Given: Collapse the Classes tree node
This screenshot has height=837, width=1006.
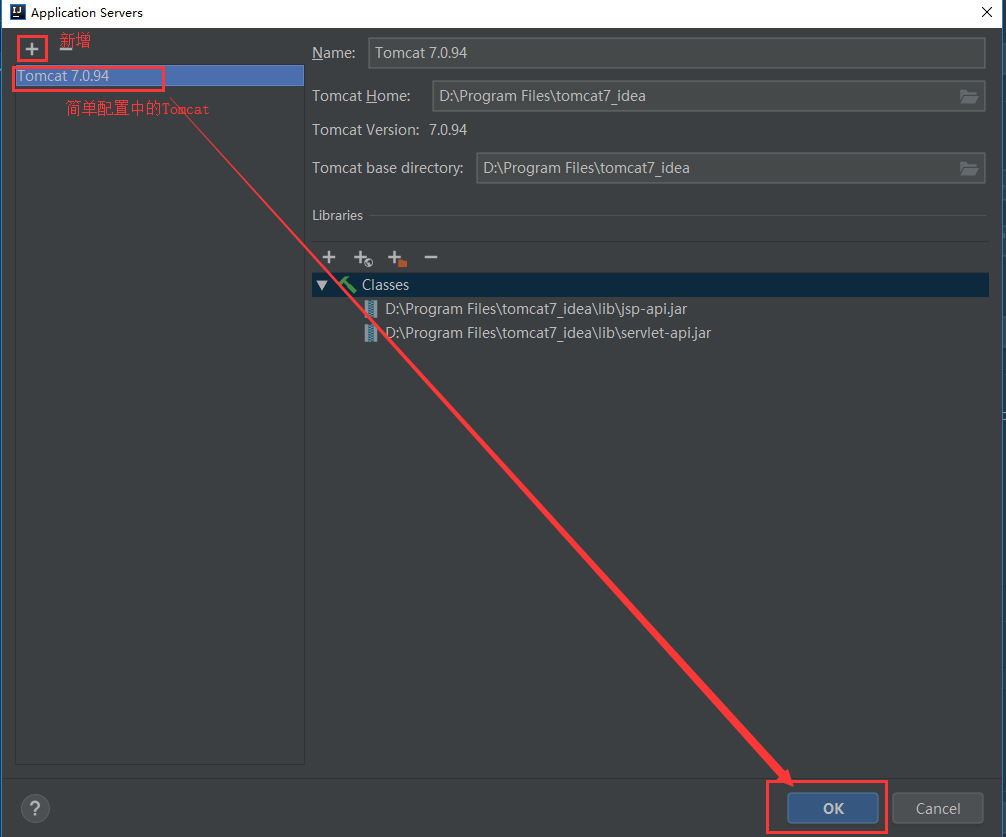Looking at the screenshot, I should [x=322, y=285].
